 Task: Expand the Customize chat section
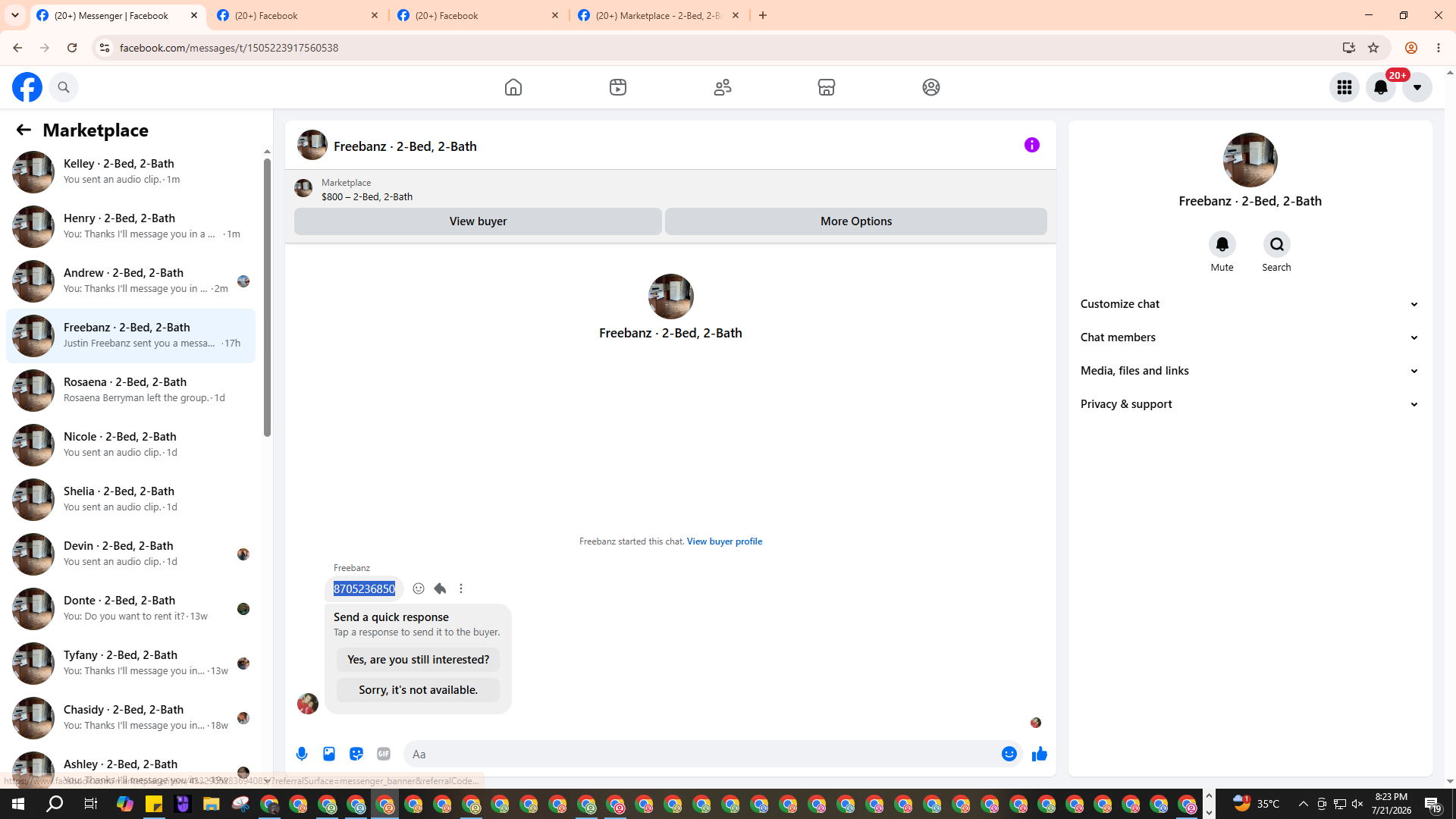coord(1250,304)
